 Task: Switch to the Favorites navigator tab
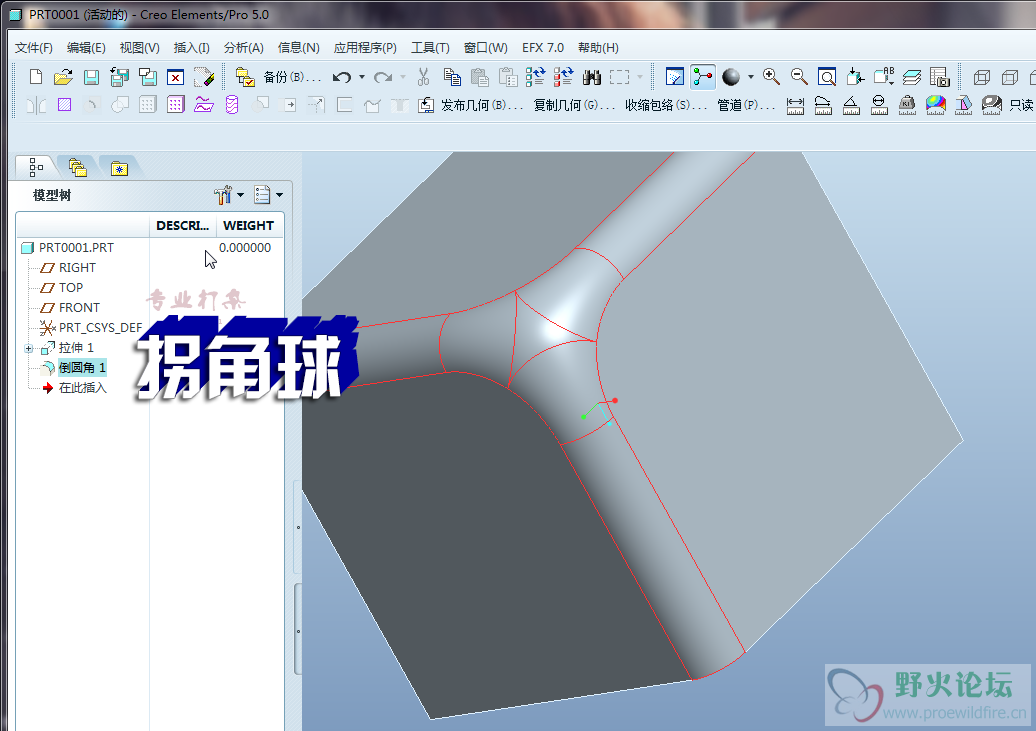[x=119, y=169]
